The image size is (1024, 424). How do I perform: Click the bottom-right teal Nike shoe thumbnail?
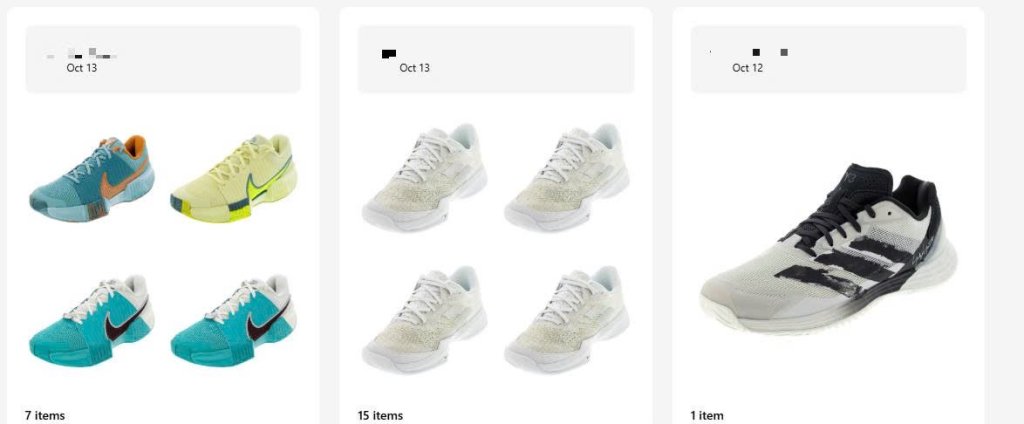234,318
